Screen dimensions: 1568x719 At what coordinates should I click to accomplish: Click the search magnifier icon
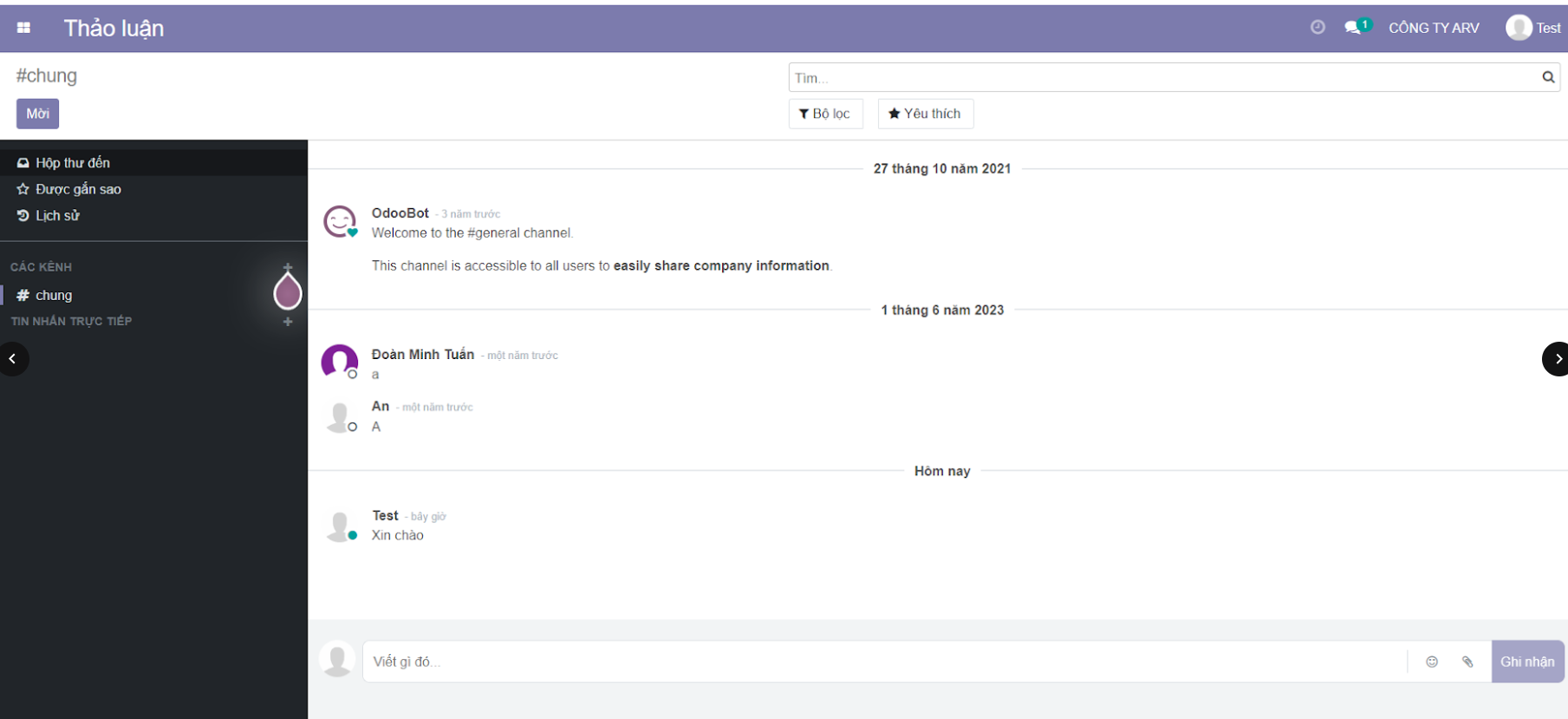point(1548,77)
